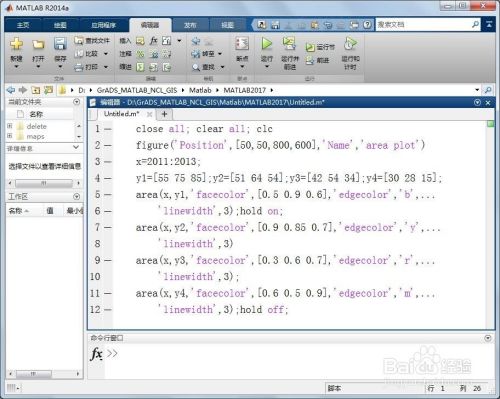Viewport: 500px width, 399px height.
Task: Click the breakpoint dash on line 5
Action: pos(108,194)
